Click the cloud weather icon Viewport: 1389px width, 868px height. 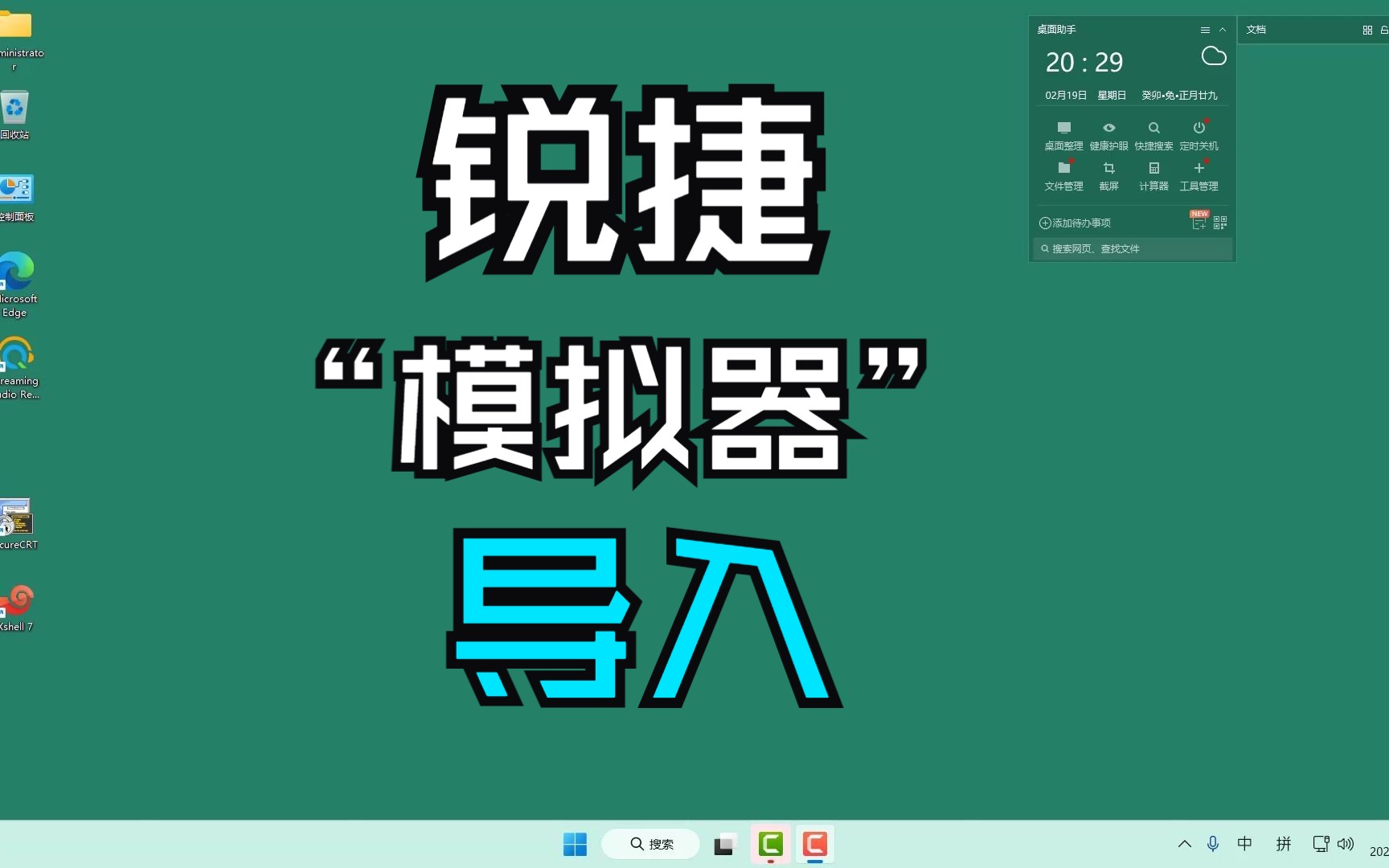pos(1214,56)
